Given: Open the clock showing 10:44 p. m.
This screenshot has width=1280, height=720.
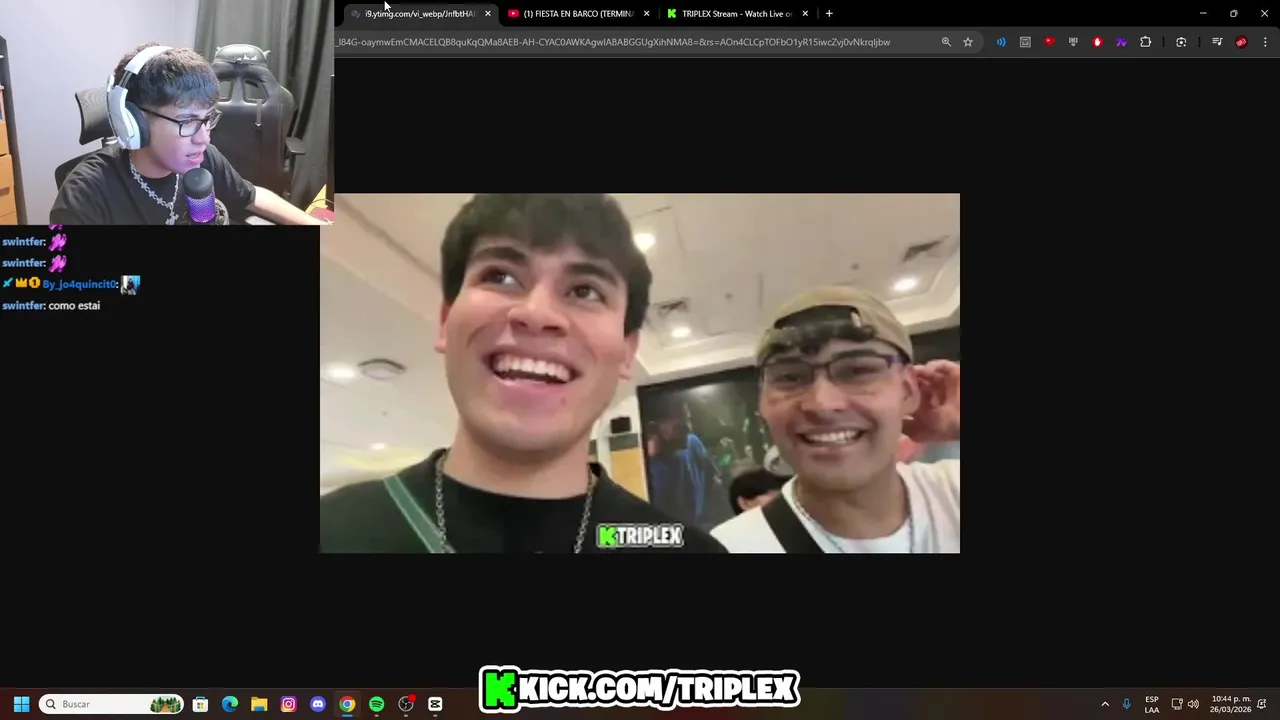Looking at the screenshot, I should point(1230,704).
